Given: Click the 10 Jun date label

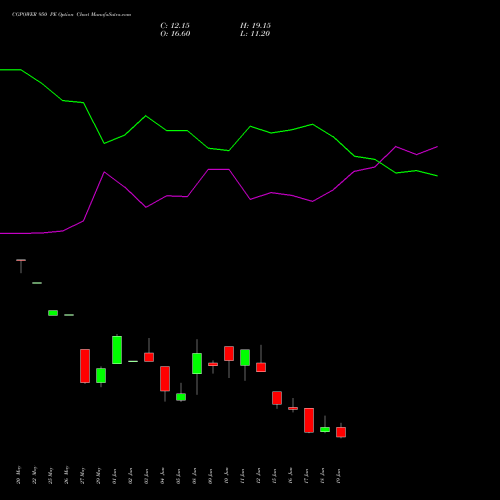Looking at the screenshot, I should tap(226, 476).
